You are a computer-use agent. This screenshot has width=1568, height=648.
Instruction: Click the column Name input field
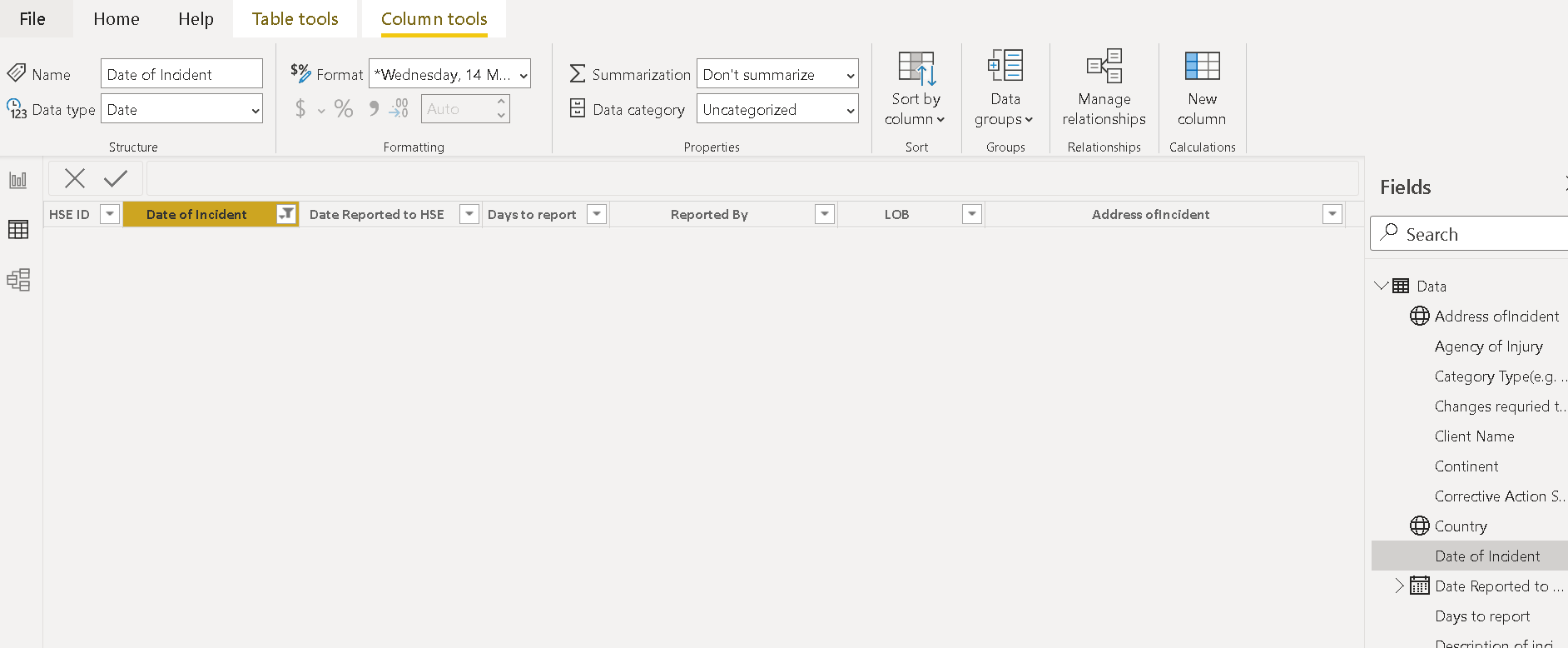181,74
